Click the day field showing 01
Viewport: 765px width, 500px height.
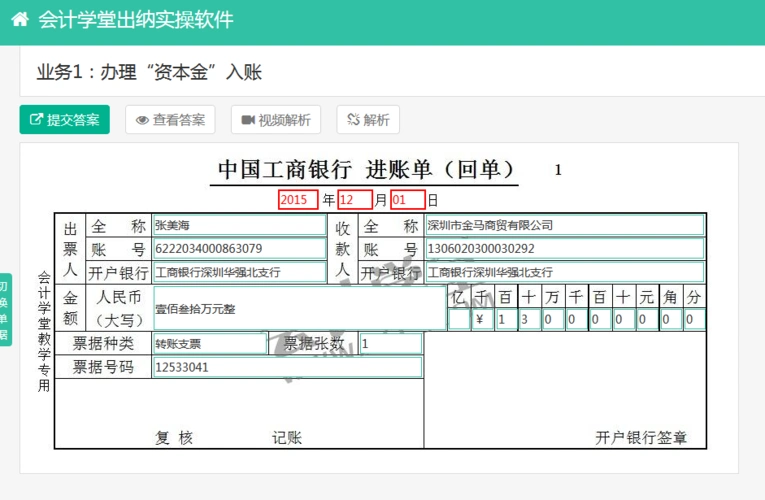pos(408,200)
